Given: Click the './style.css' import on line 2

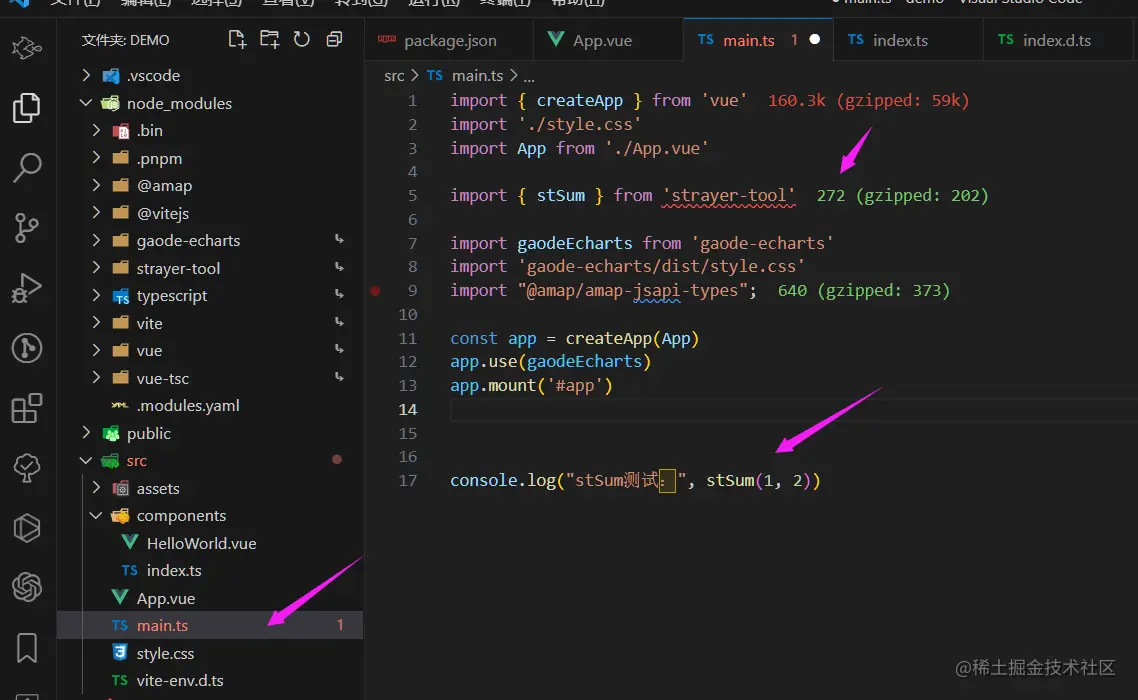Looking at the screenshot, I should point(579,124).
